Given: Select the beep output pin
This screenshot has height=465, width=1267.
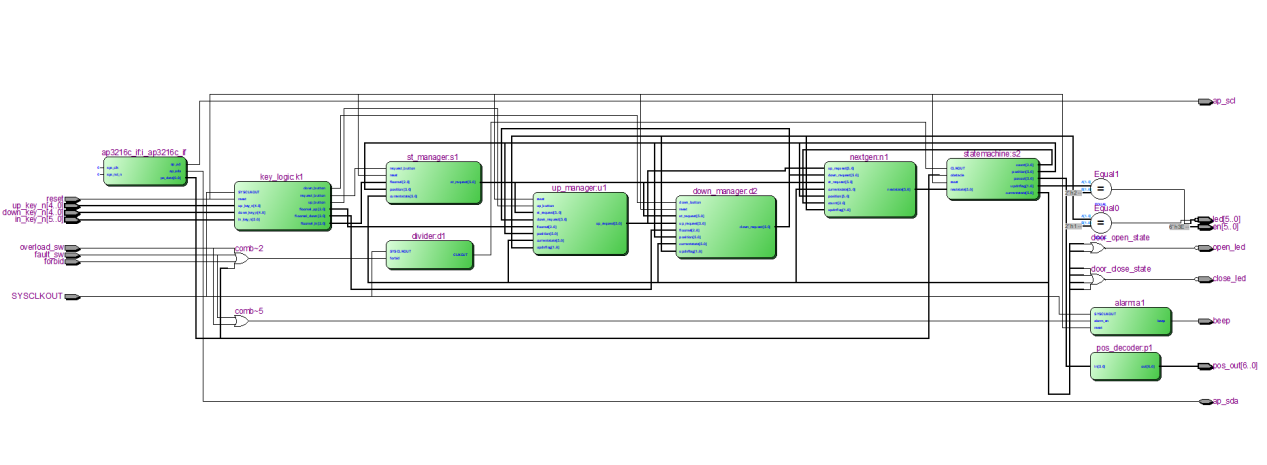Looking at the screenshot, I should point(1205,321).
